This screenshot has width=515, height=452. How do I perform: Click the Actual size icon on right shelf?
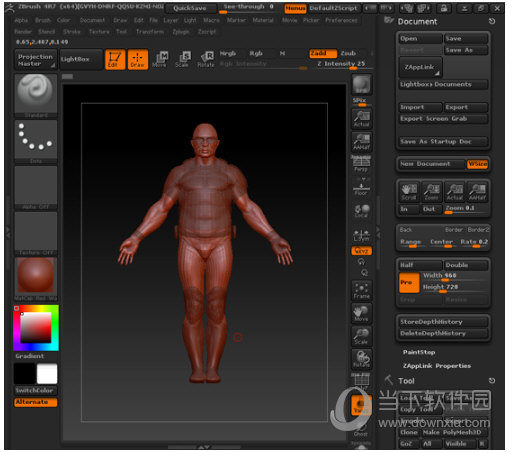362,119
